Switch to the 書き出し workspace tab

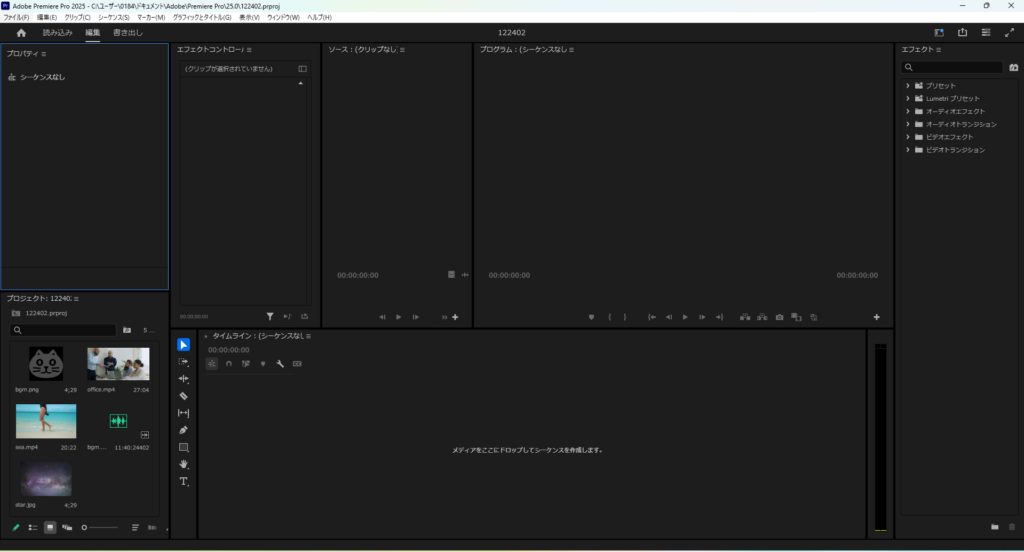point(127,32)
